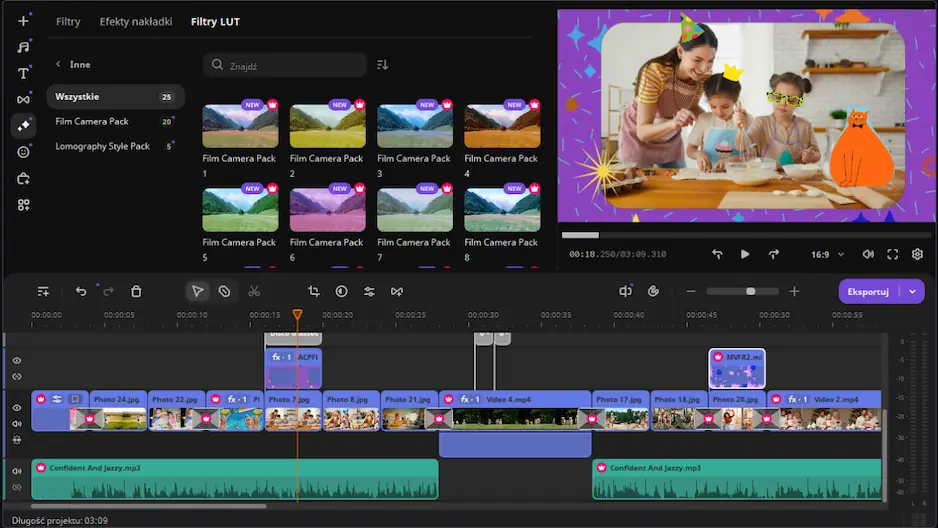Viewport: 938px width, 528px height.
Task: Hide the upper overlay track with eye icon
Action: pos(17,361)
